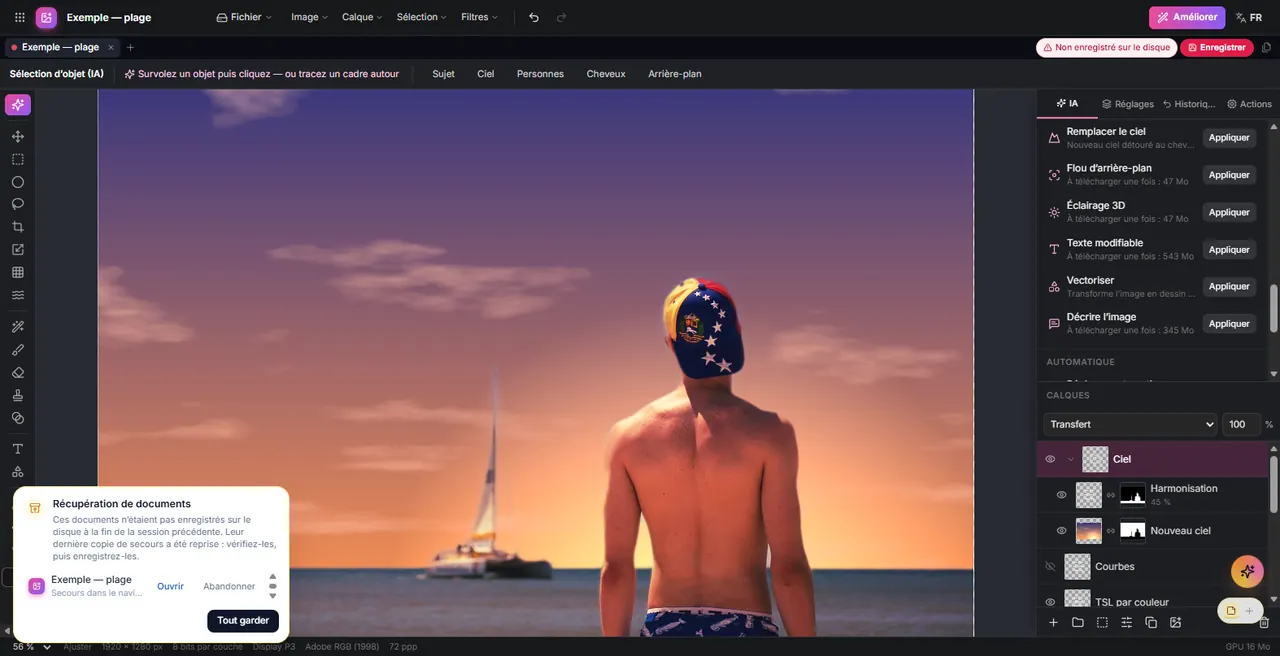Viewport: 1280px width, 656px height.
Task: Select the grid tool in toolbar
Action: point(17,272)
